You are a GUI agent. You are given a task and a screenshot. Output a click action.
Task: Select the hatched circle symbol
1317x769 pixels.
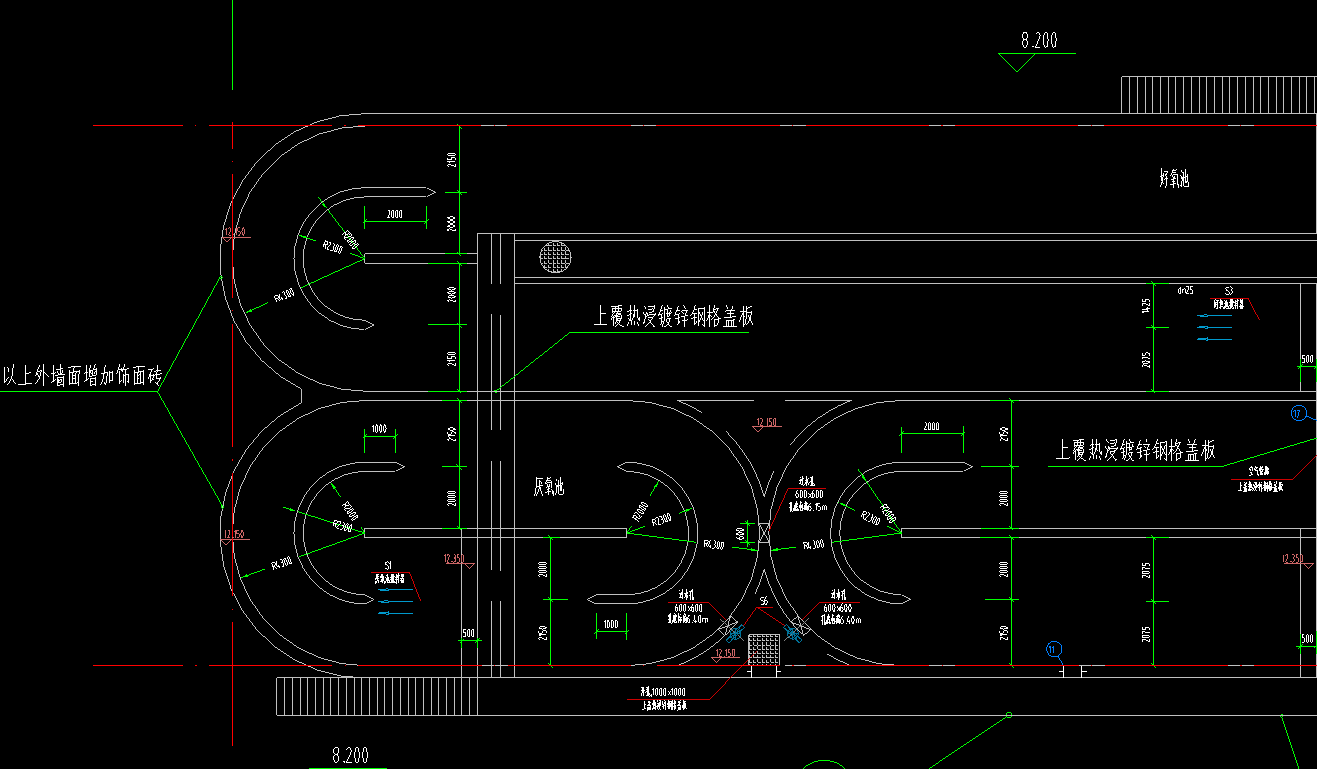point(555,257)
